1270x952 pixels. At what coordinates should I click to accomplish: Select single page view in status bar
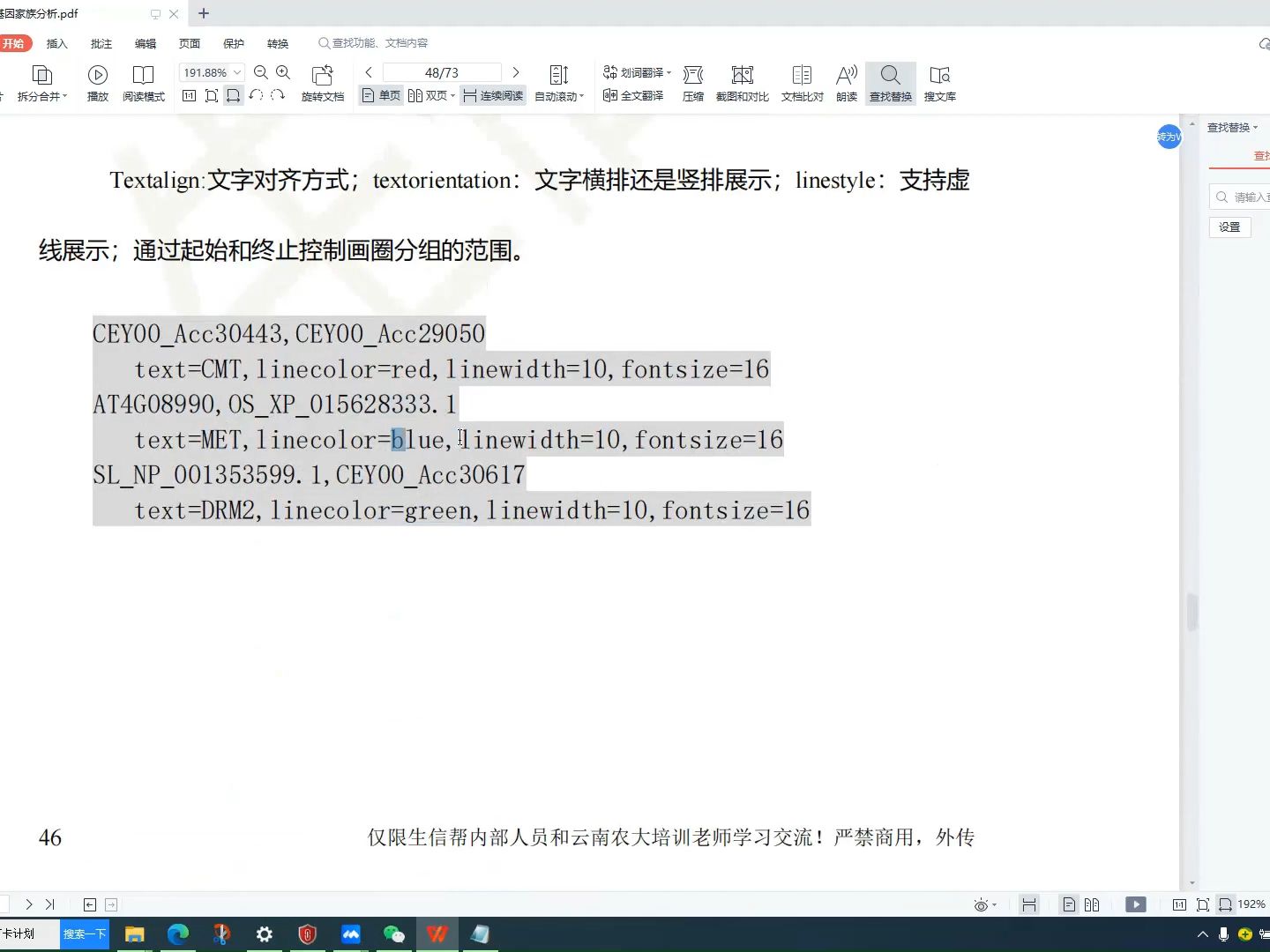[1069, 904]
